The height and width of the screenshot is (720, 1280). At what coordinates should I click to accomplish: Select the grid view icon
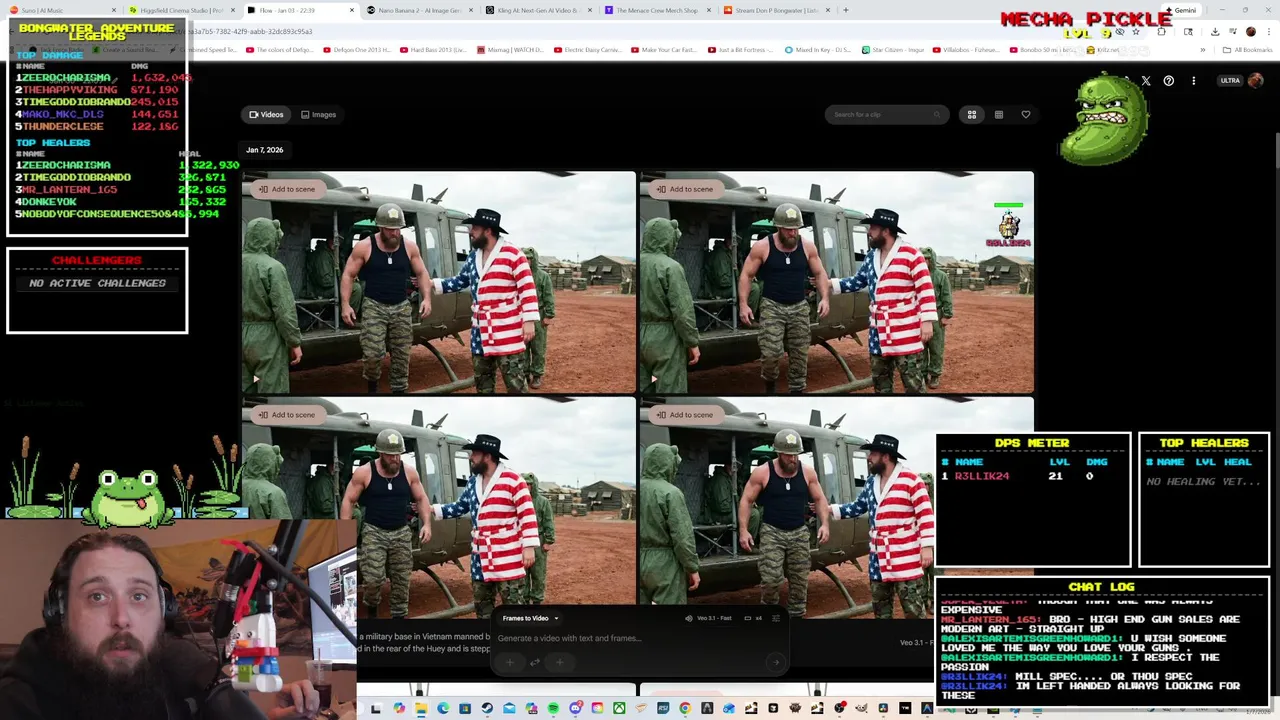tap(971, 114)
